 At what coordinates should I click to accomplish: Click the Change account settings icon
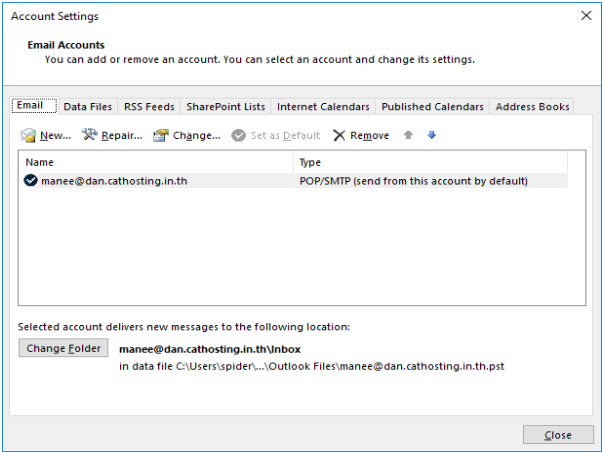(160, 135)
